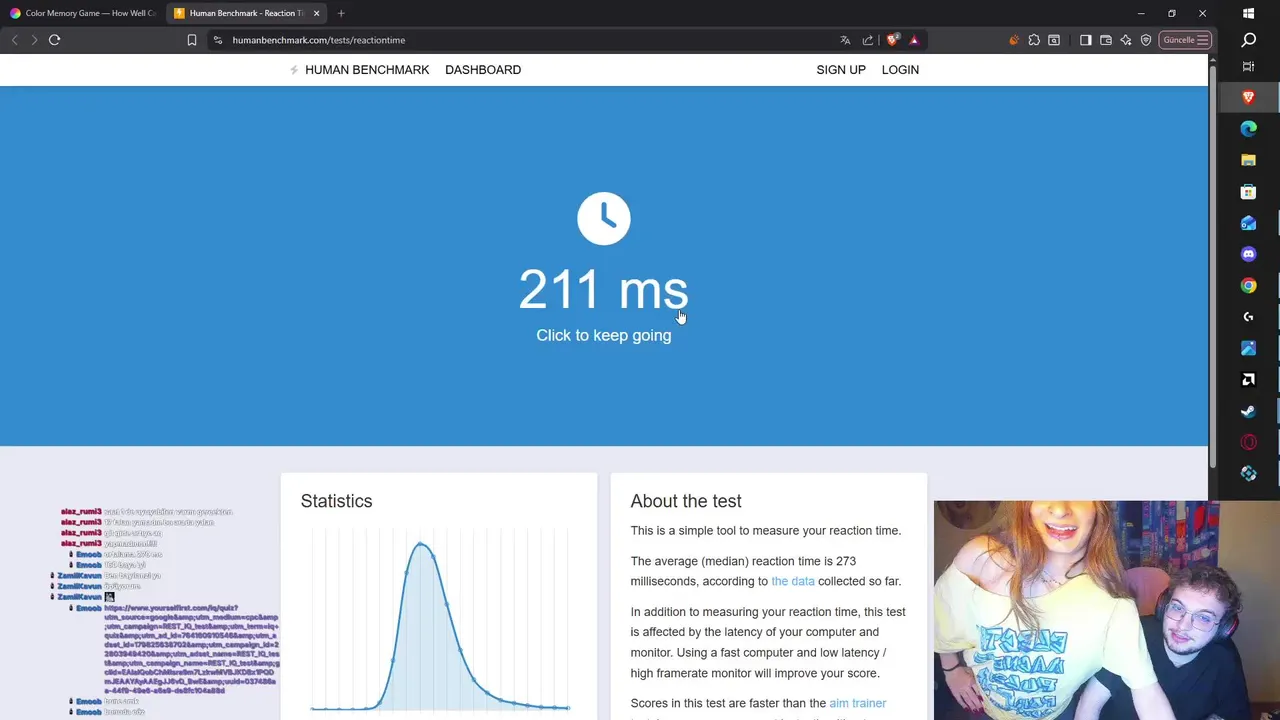Open Brave Rewards triangle icon
Screen dimensions: 1280x720
point(914,40)
